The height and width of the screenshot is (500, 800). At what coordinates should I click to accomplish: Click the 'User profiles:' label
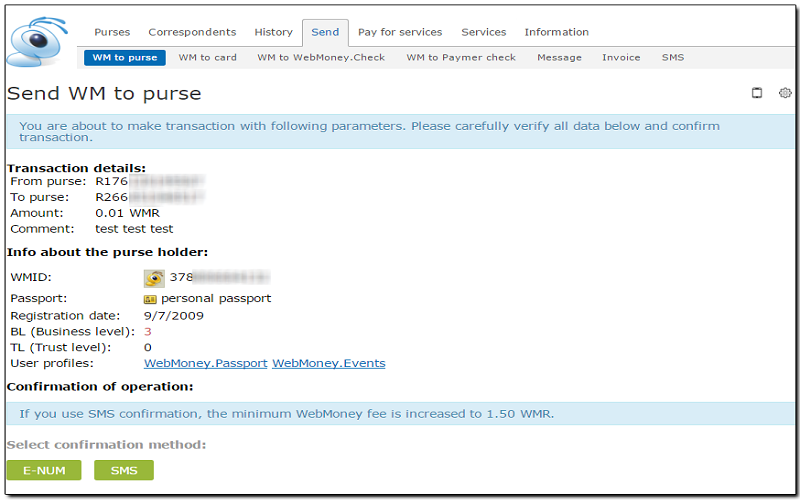pyautogui.click(x=52, y=363)
